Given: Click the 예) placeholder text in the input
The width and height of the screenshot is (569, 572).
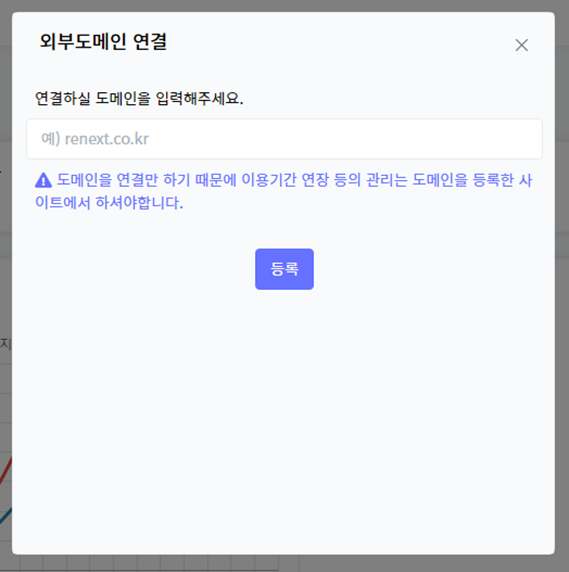Looking at the screenshot, I should (50, 139).
